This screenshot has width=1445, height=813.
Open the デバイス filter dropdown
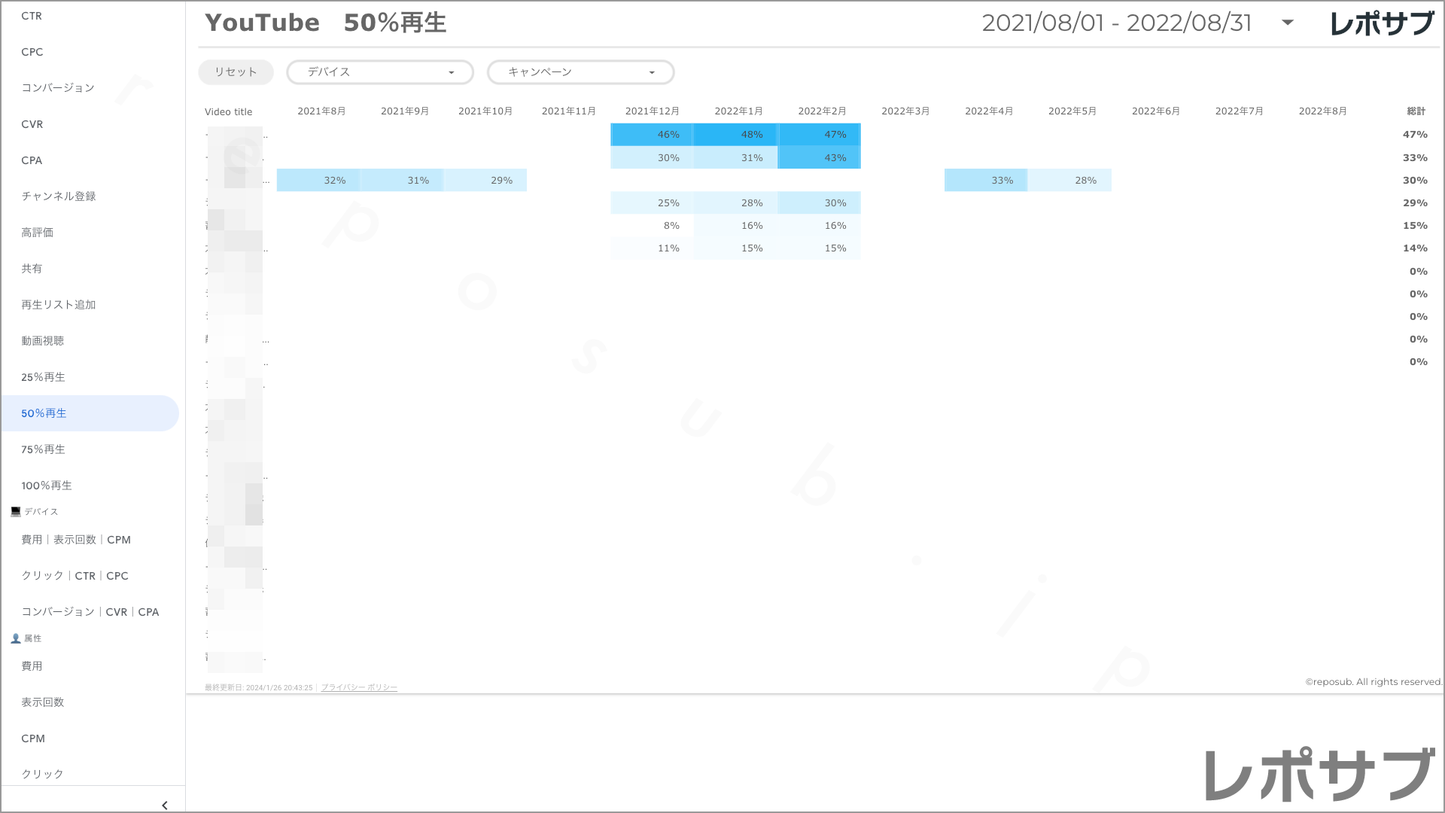(380, 72)
